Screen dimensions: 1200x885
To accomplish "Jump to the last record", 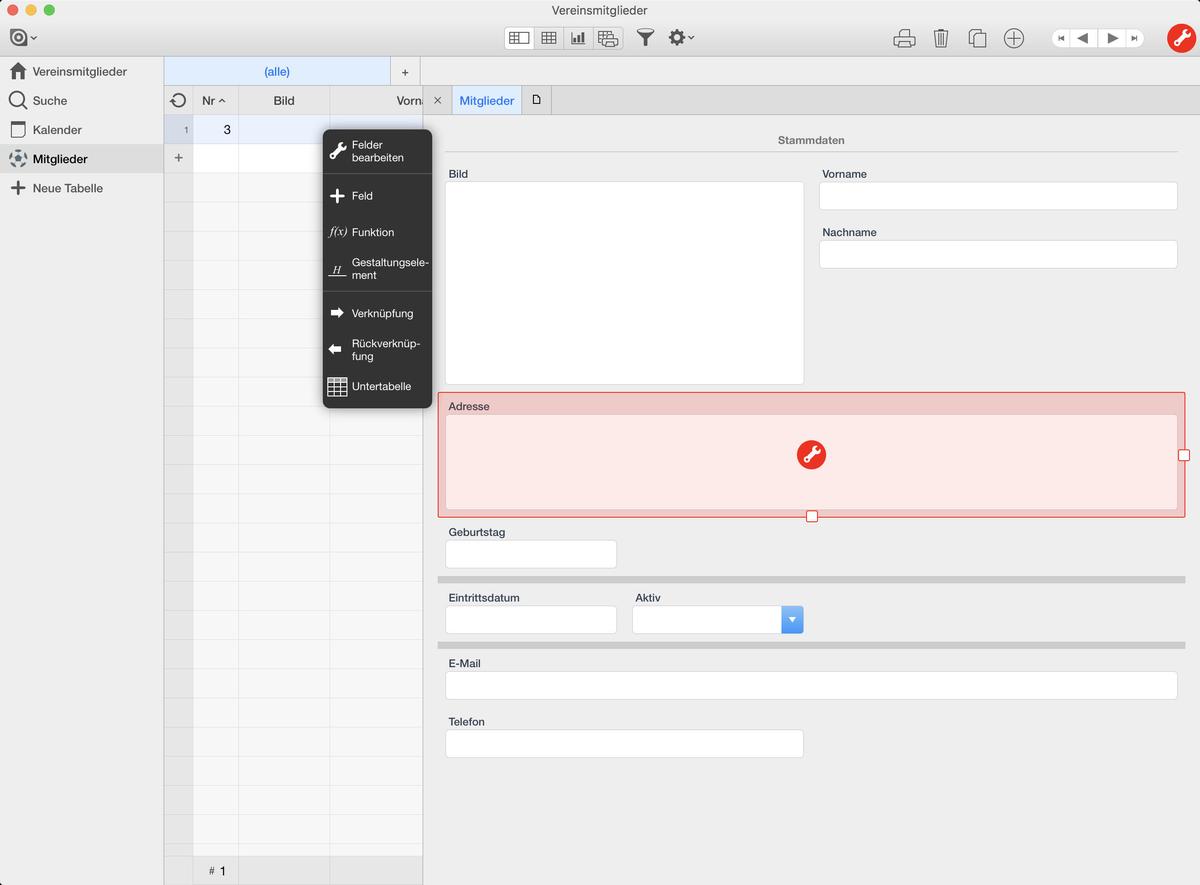I will (1134, 38).
